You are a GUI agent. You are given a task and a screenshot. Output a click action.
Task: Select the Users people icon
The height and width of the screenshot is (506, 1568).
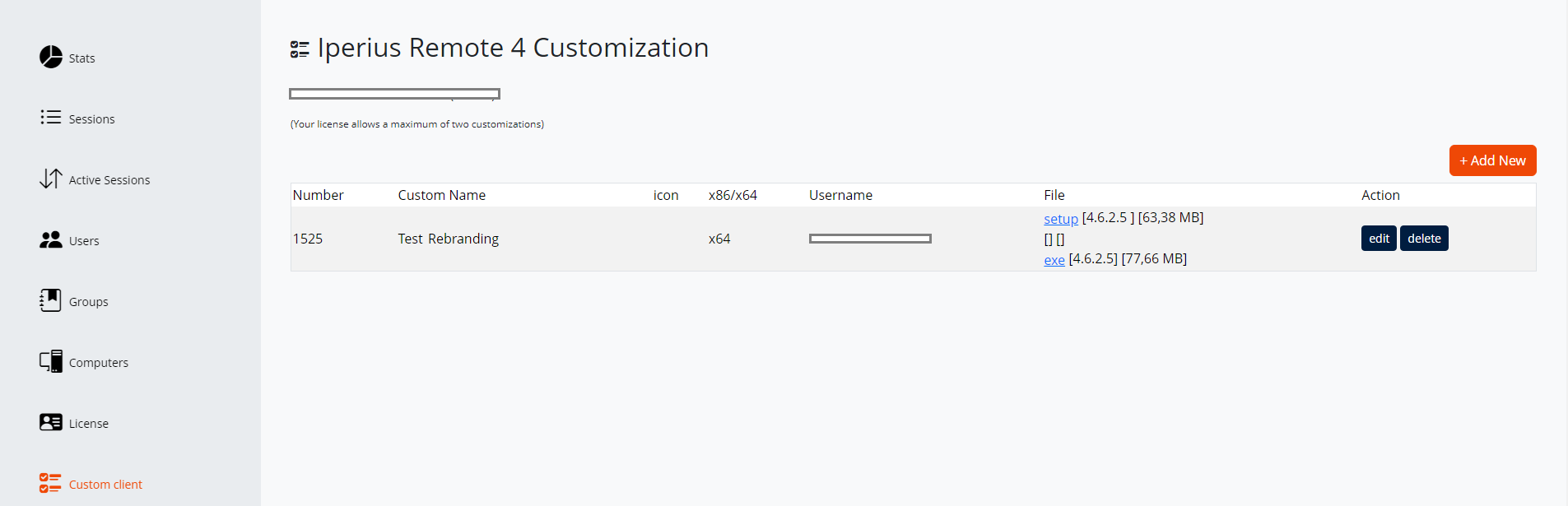[50, 239]
